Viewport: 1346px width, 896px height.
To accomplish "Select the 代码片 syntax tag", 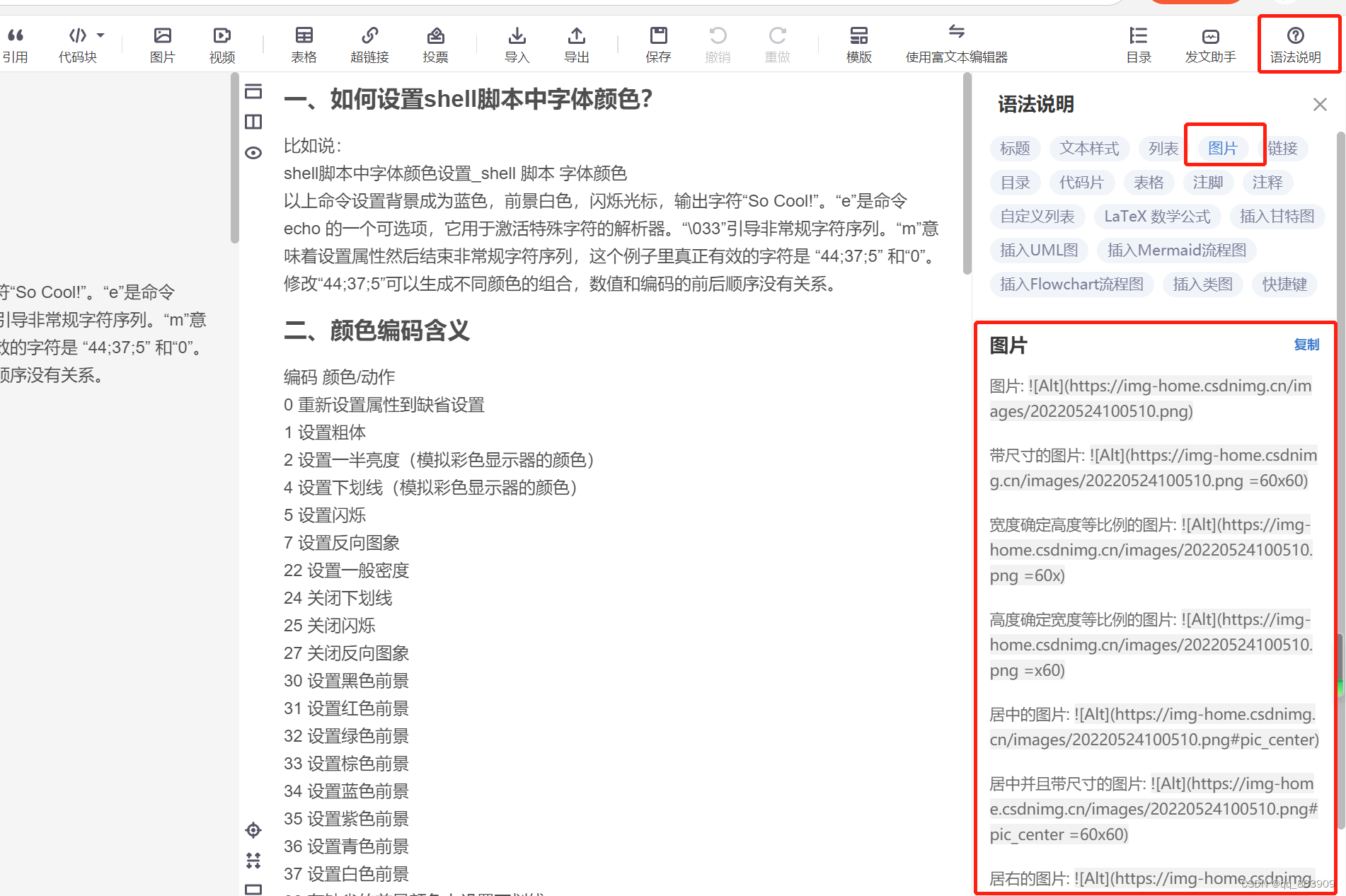I will tap(1081, 183).
